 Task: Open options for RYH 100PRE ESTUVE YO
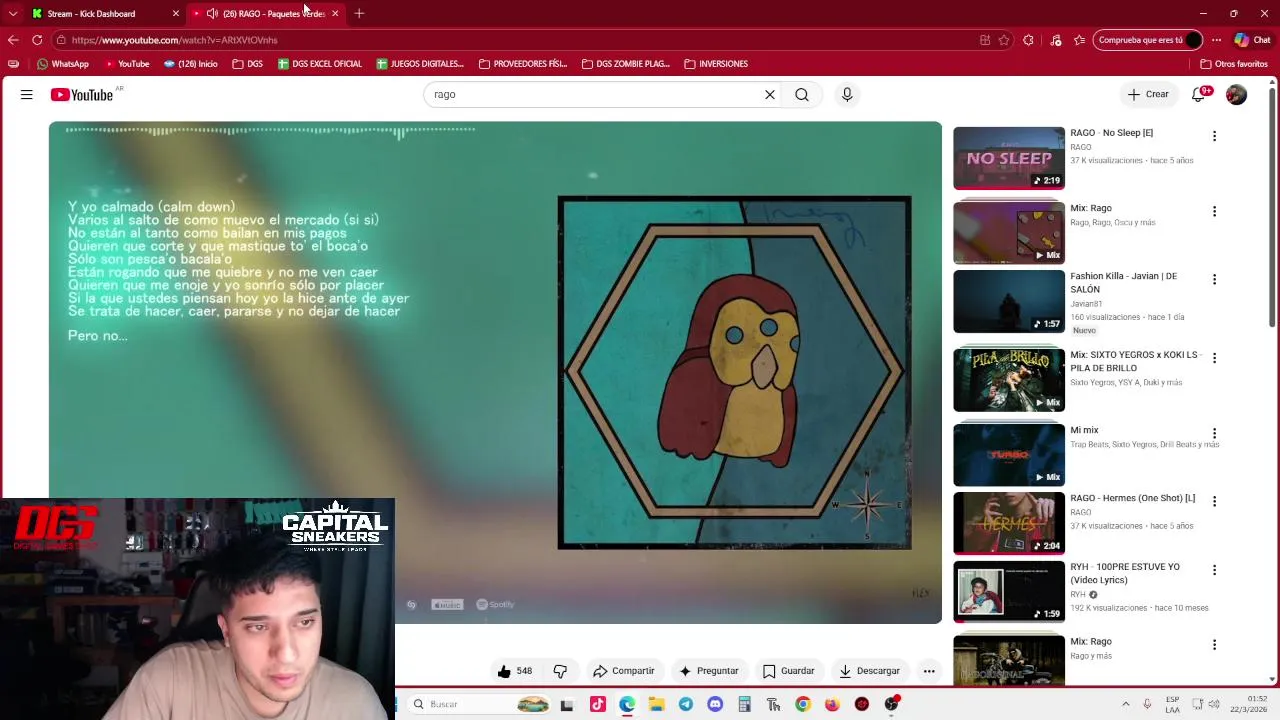pos(1214,570)
